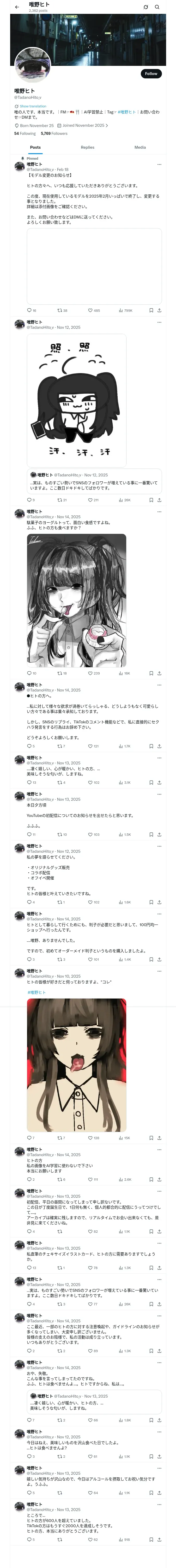Open the search icon in the header
The height and width of the screenshot is (1568, 176).
coord(157,7)
